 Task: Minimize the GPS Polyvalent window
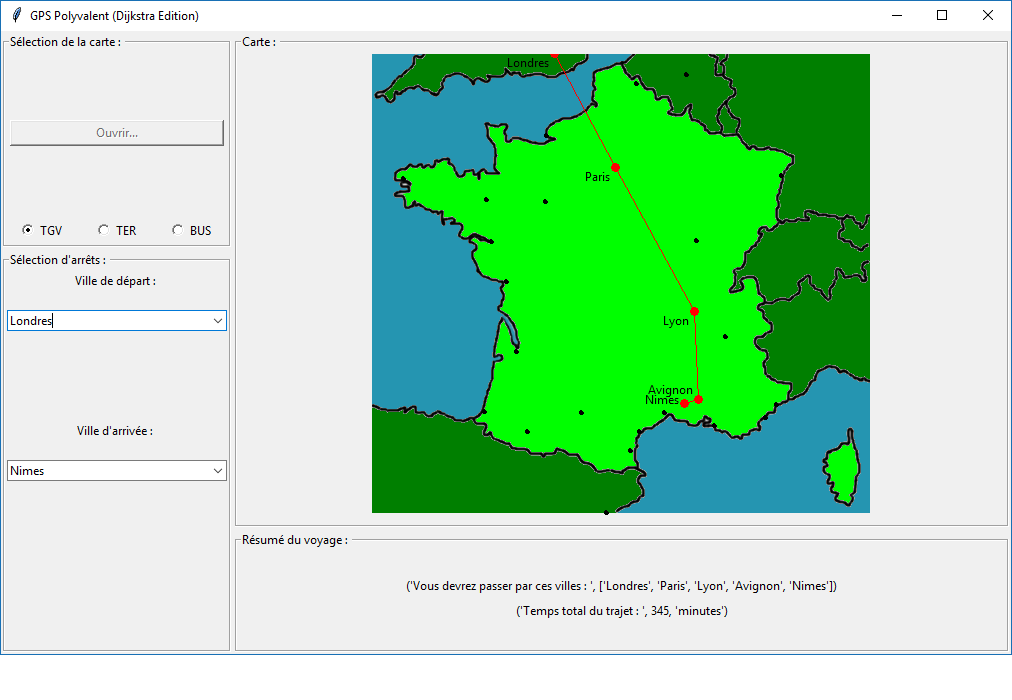click(896, 15)
